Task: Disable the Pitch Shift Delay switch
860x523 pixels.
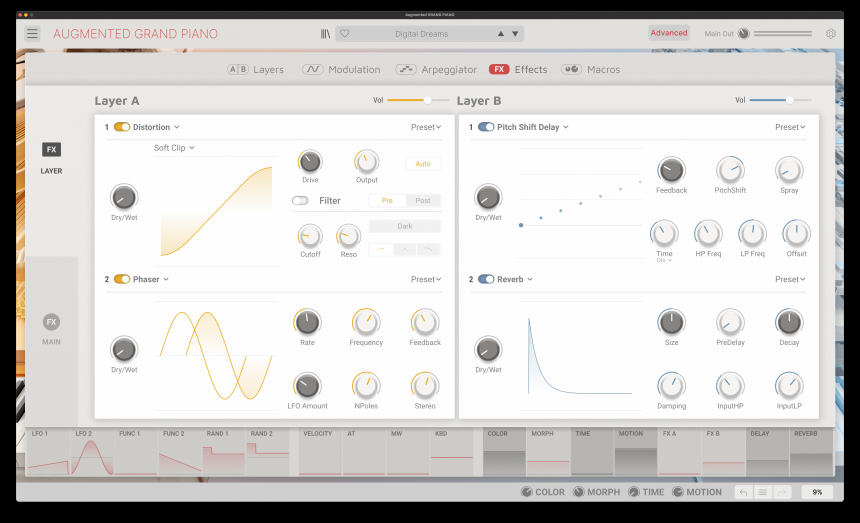Action: tap(486, 127)
